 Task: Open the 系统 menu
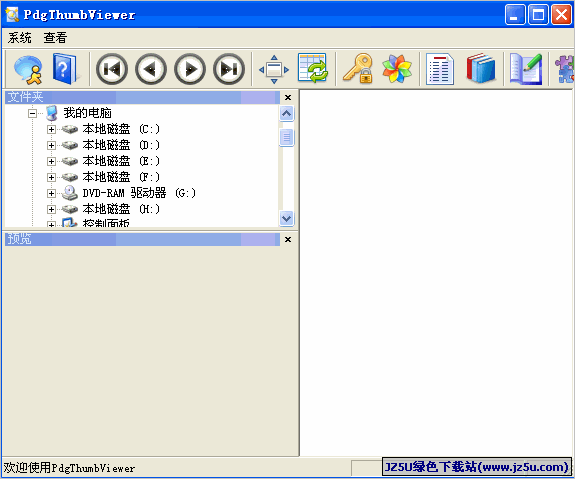(19, 38)
